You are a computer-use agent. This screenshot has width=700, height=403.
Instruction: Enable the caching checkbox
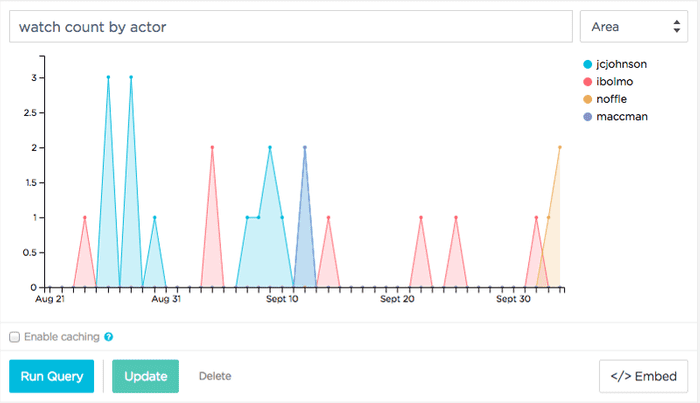click(x=15, y=337)
